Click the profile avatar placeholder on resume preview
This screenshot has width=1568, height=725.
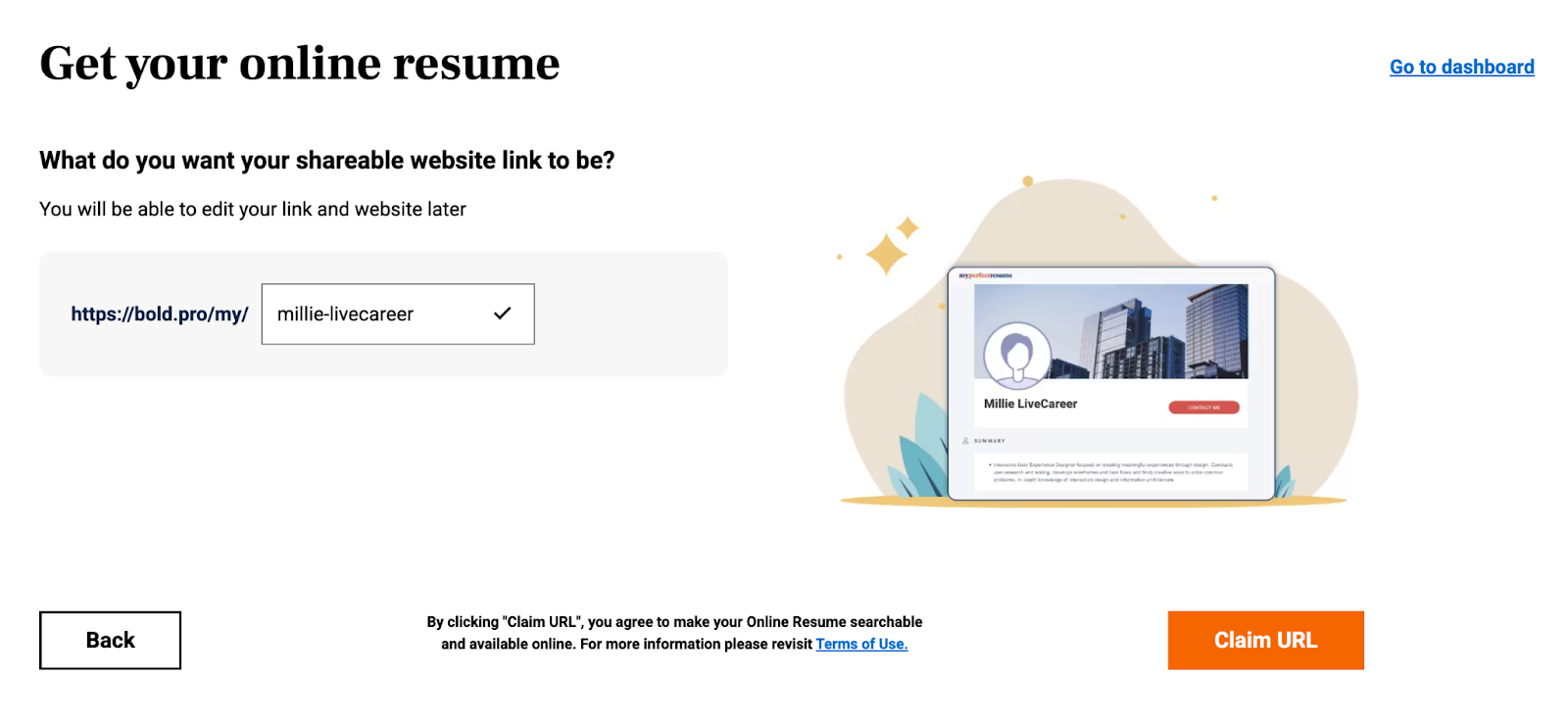coord(1018,355)
